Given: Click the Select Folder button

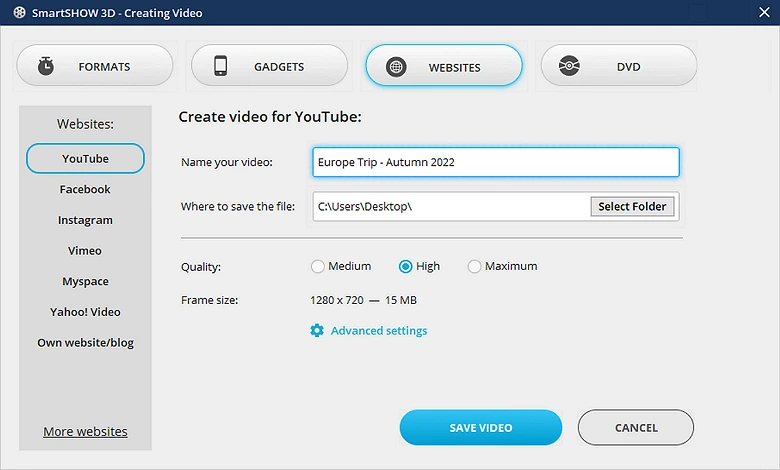Looking at the screenshot, I should [x=632, y=206].
